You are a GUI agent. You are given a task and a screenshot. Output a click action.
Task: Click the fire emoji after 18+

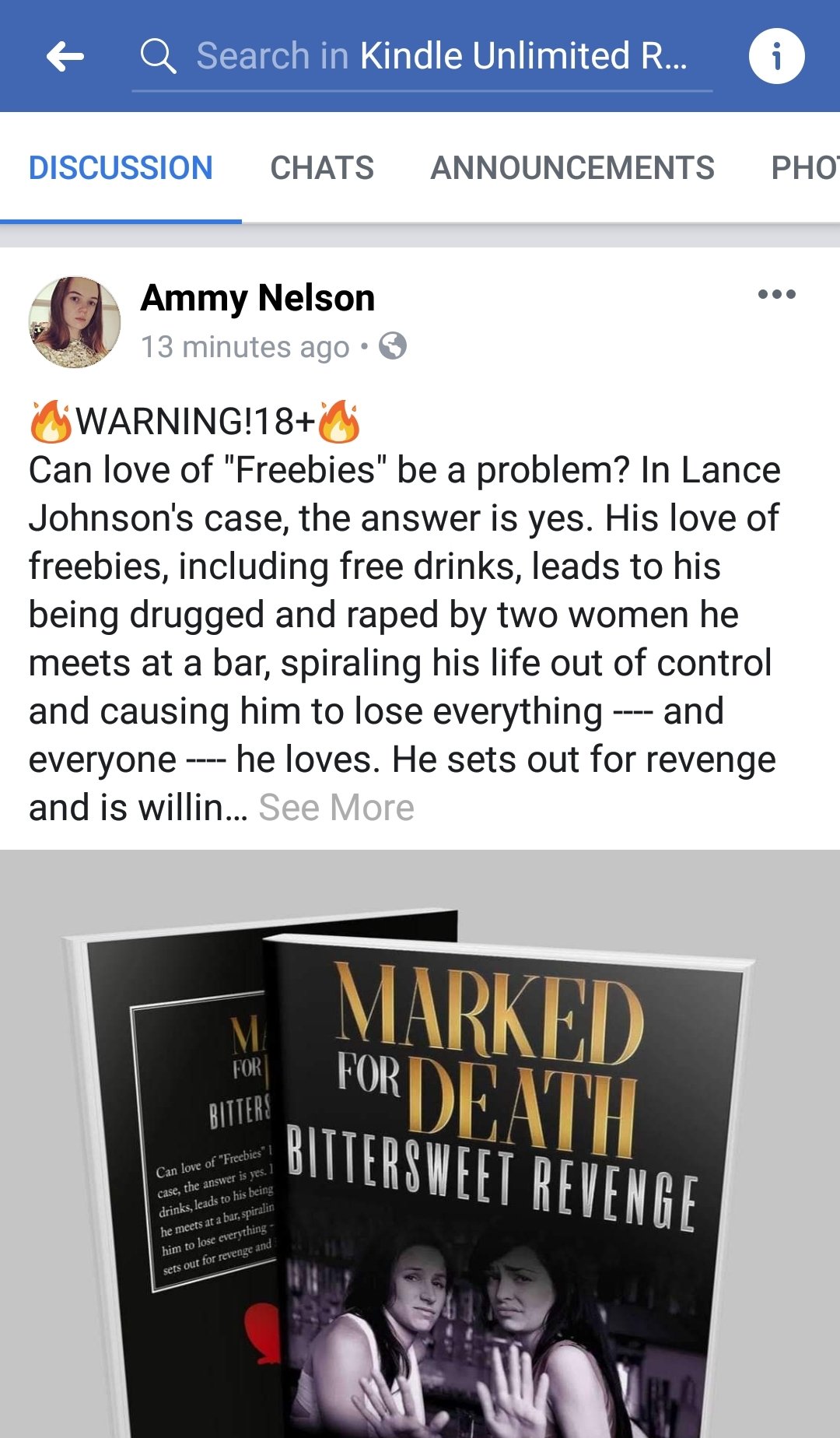tap(339, 422)
